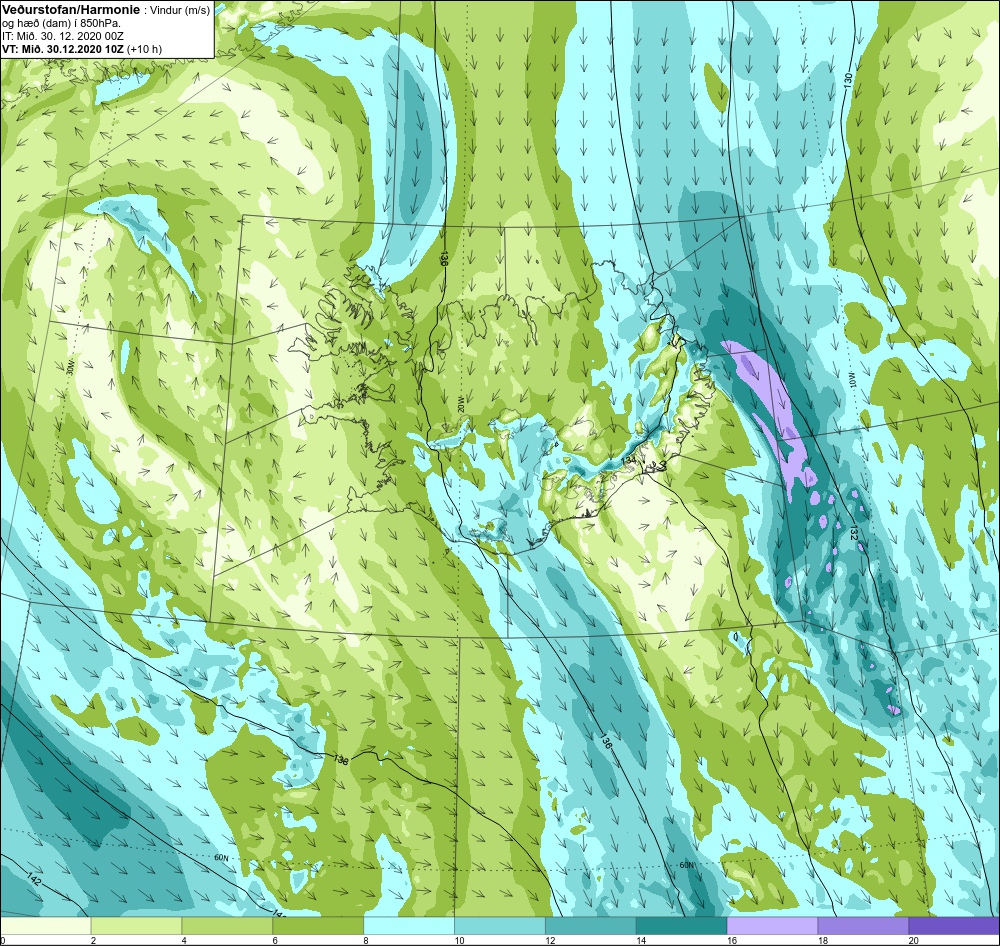The width and height of the screenshot is (1000, 946).
Task: Click the '30W' longitude label
Action: [x=71, y=367]
